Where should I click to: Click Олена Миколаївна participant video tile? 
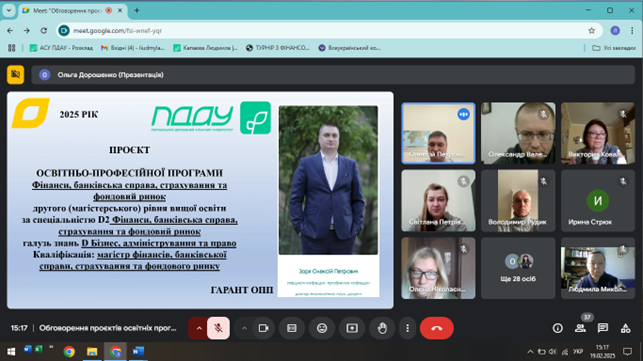click(x=438, y=268)
